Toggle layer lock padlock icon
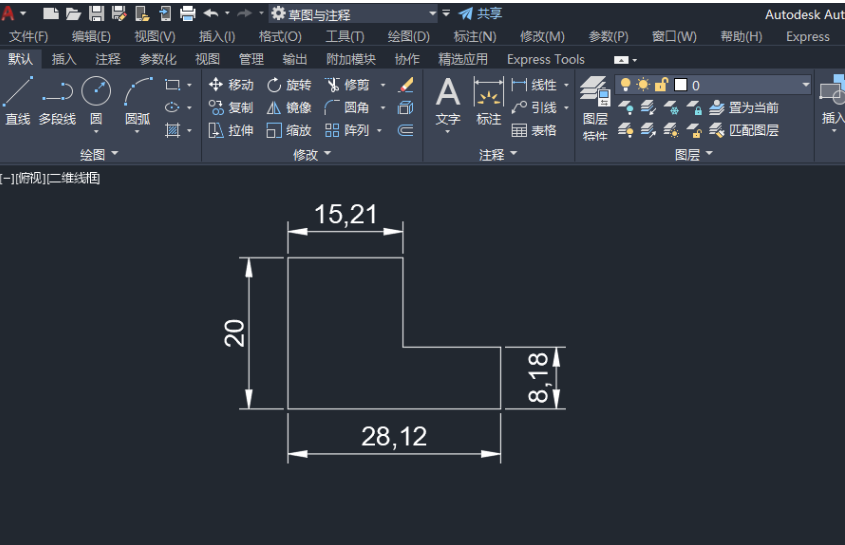 coord(661,85)
